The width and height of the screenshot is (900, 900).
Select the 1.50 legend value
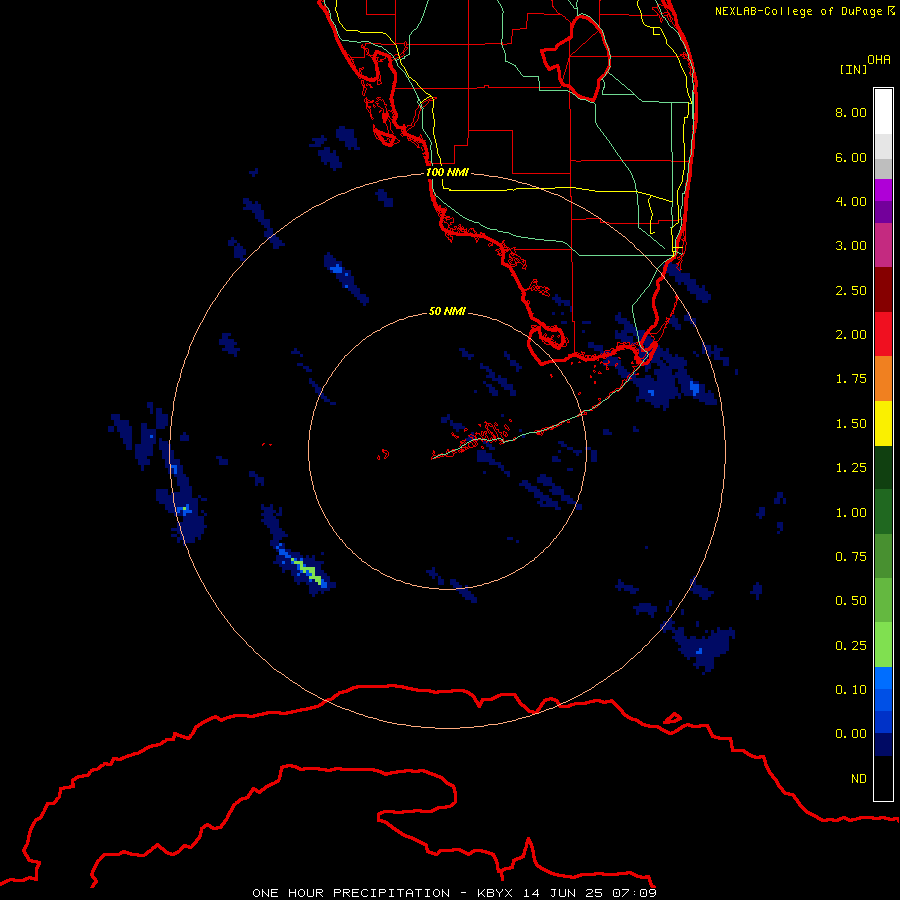pyautogui.click(x=851, y=424)
